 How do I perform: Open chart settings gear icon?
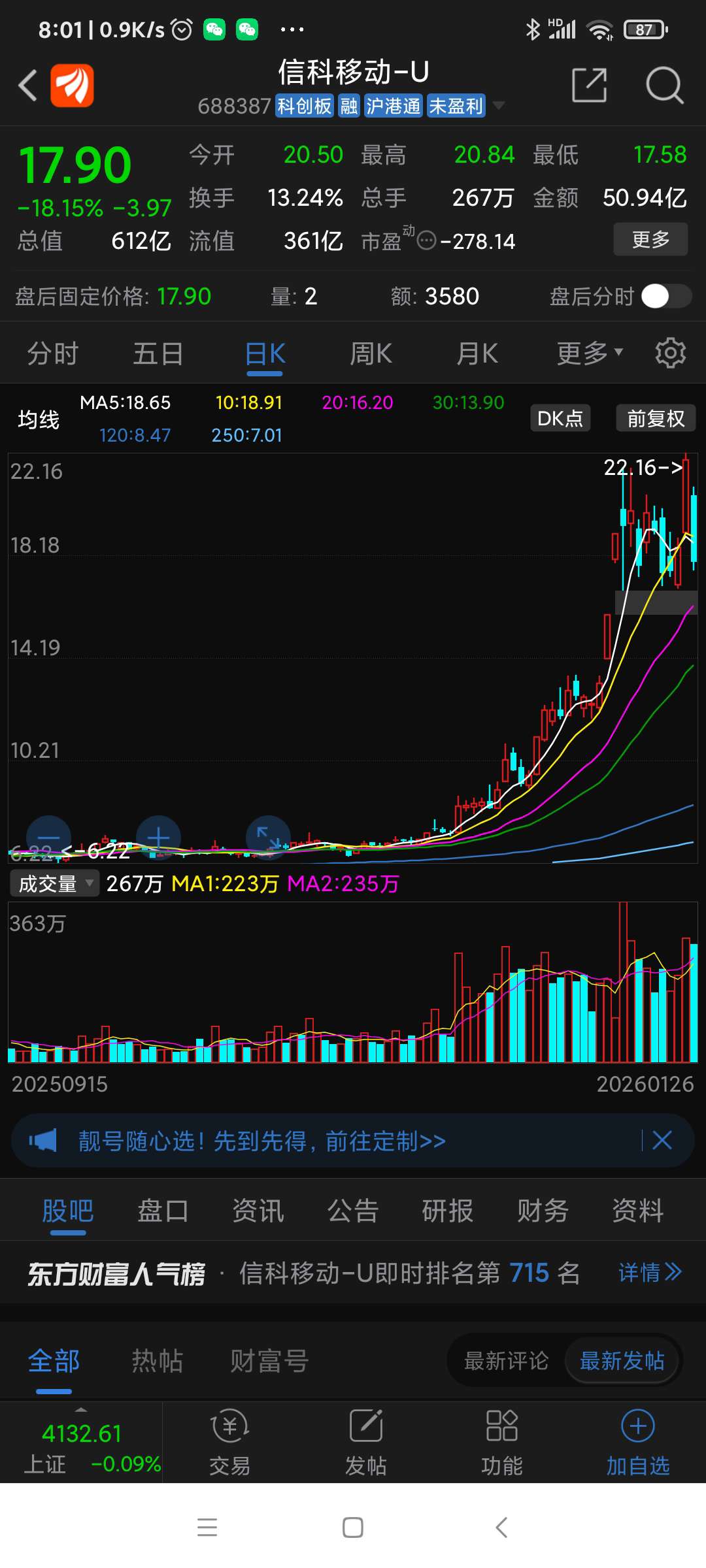(670, 353)
